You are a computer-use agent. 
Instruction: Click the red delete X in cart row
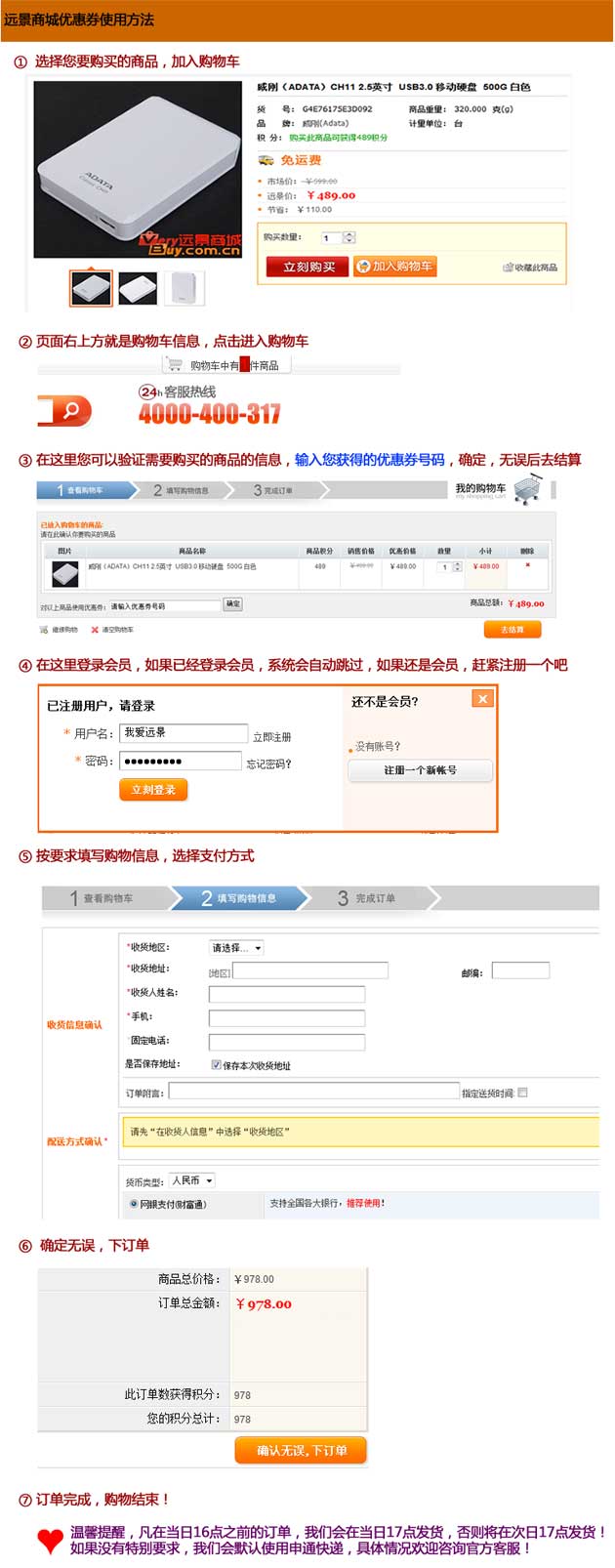click(x=528, y=565)
